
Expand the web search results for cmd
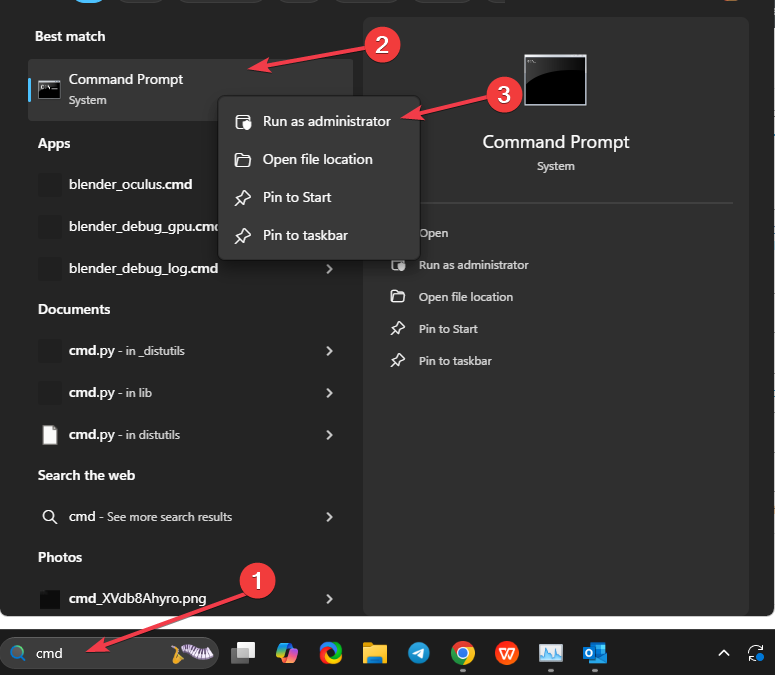pyautogui.click(x=329, y=517)
